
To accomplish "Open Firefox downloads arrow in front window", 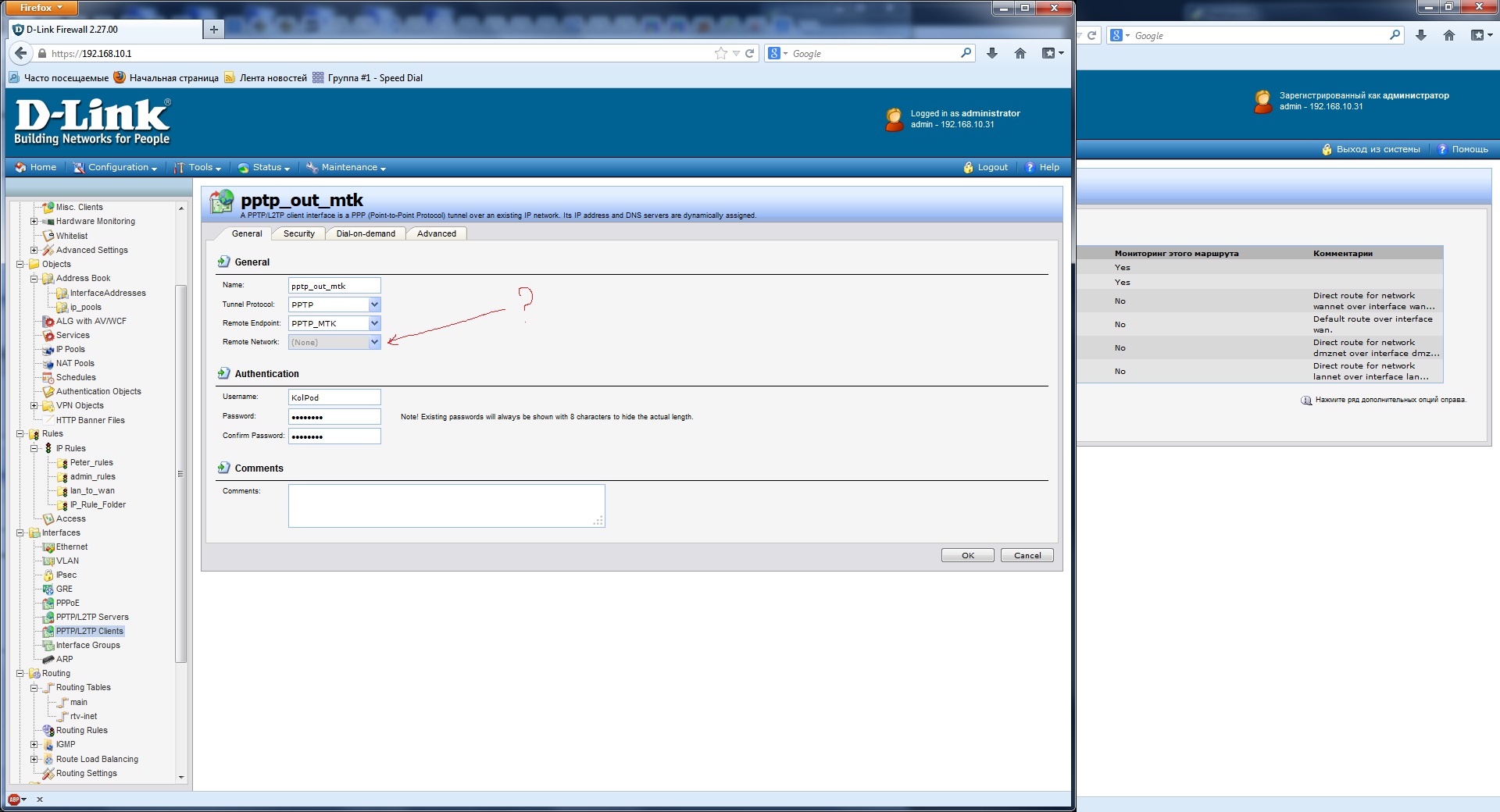I will point(992,53).
